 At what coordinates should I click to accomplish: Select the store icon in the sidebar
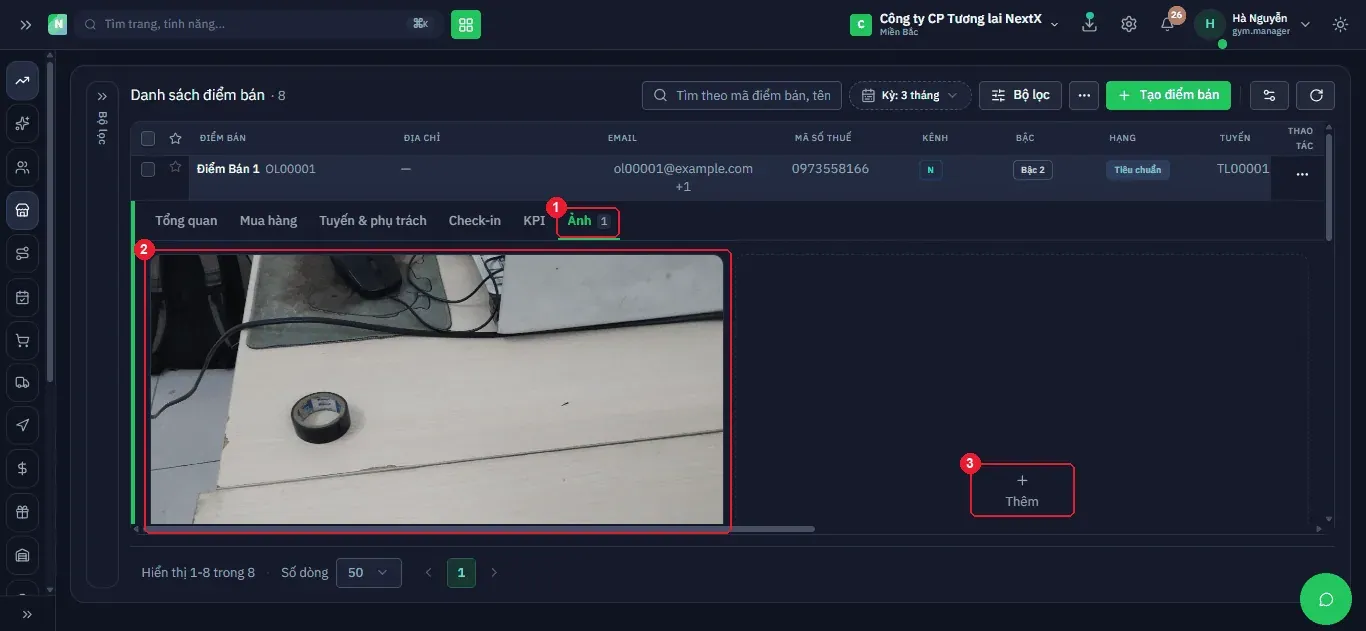click(23, 210)
